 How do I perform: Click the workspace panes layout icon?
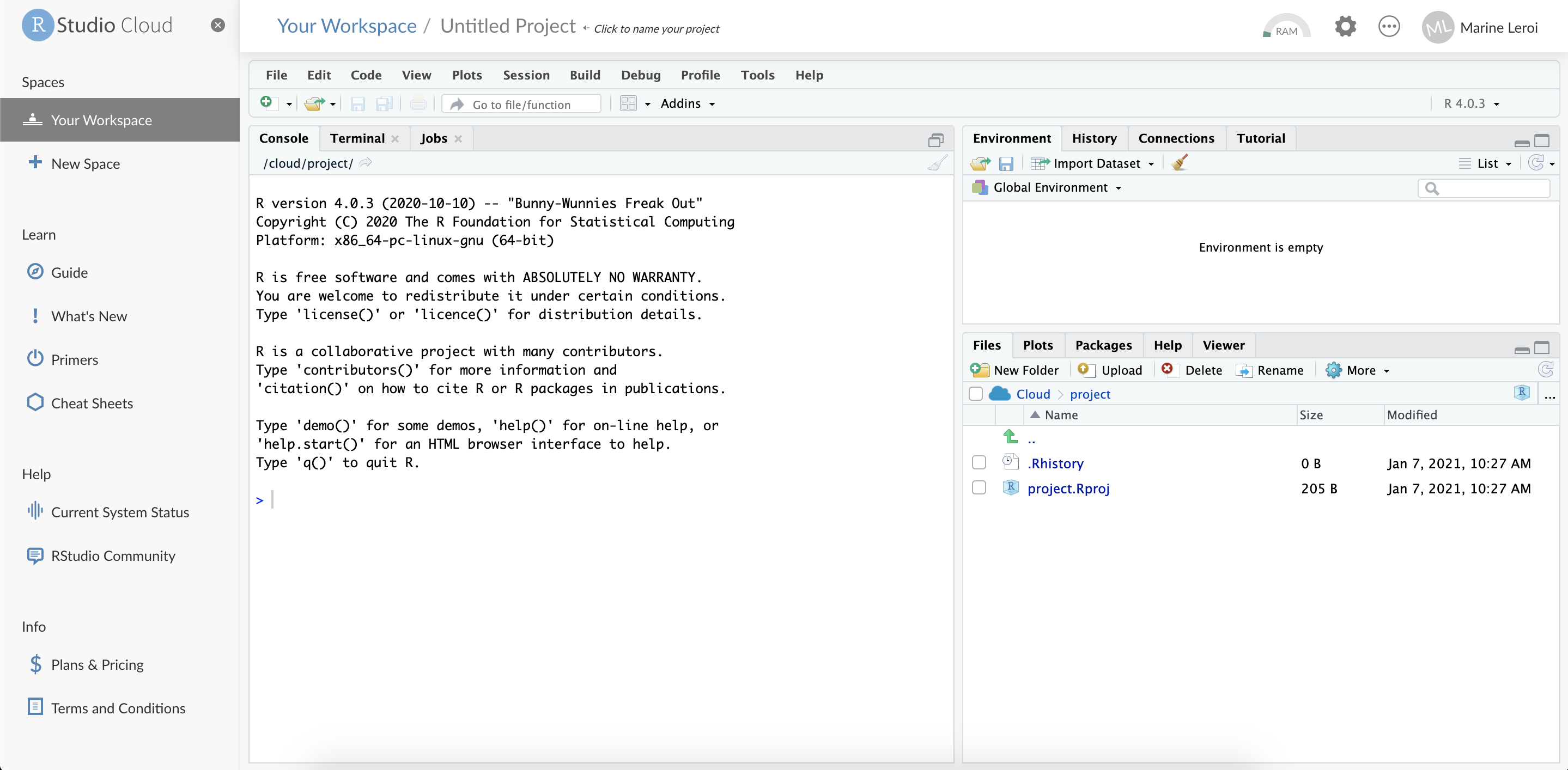628,103
